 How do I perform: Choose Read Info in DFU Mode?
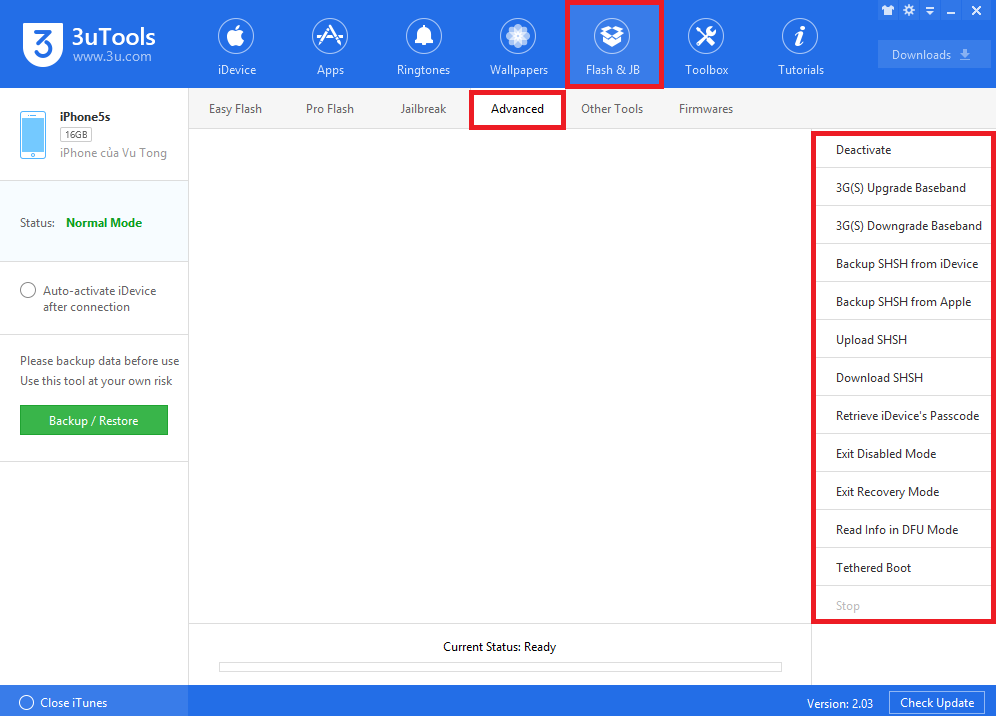(x=903, y=530)
